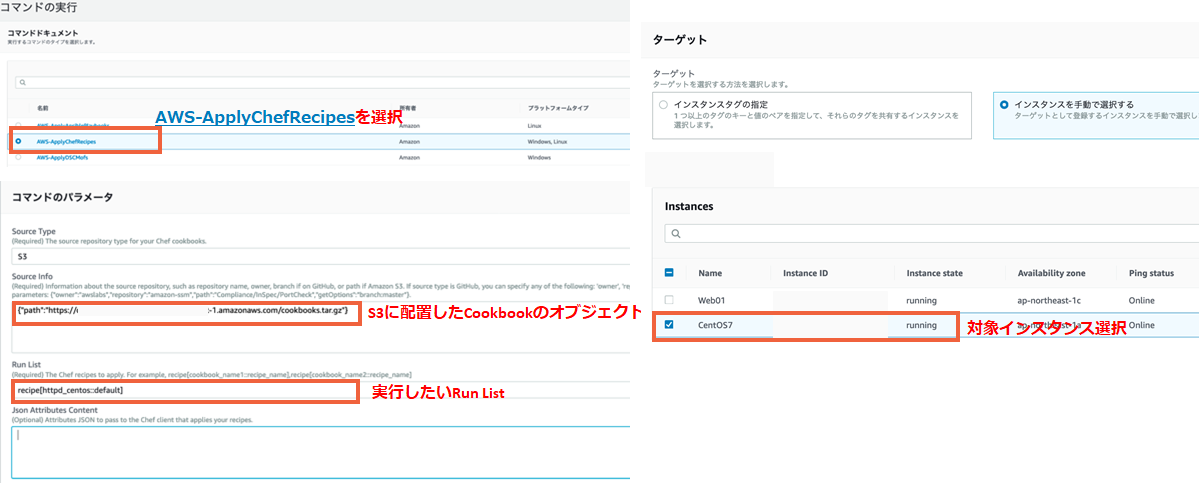Click the magnifier icon in command document search

point(22,83)
